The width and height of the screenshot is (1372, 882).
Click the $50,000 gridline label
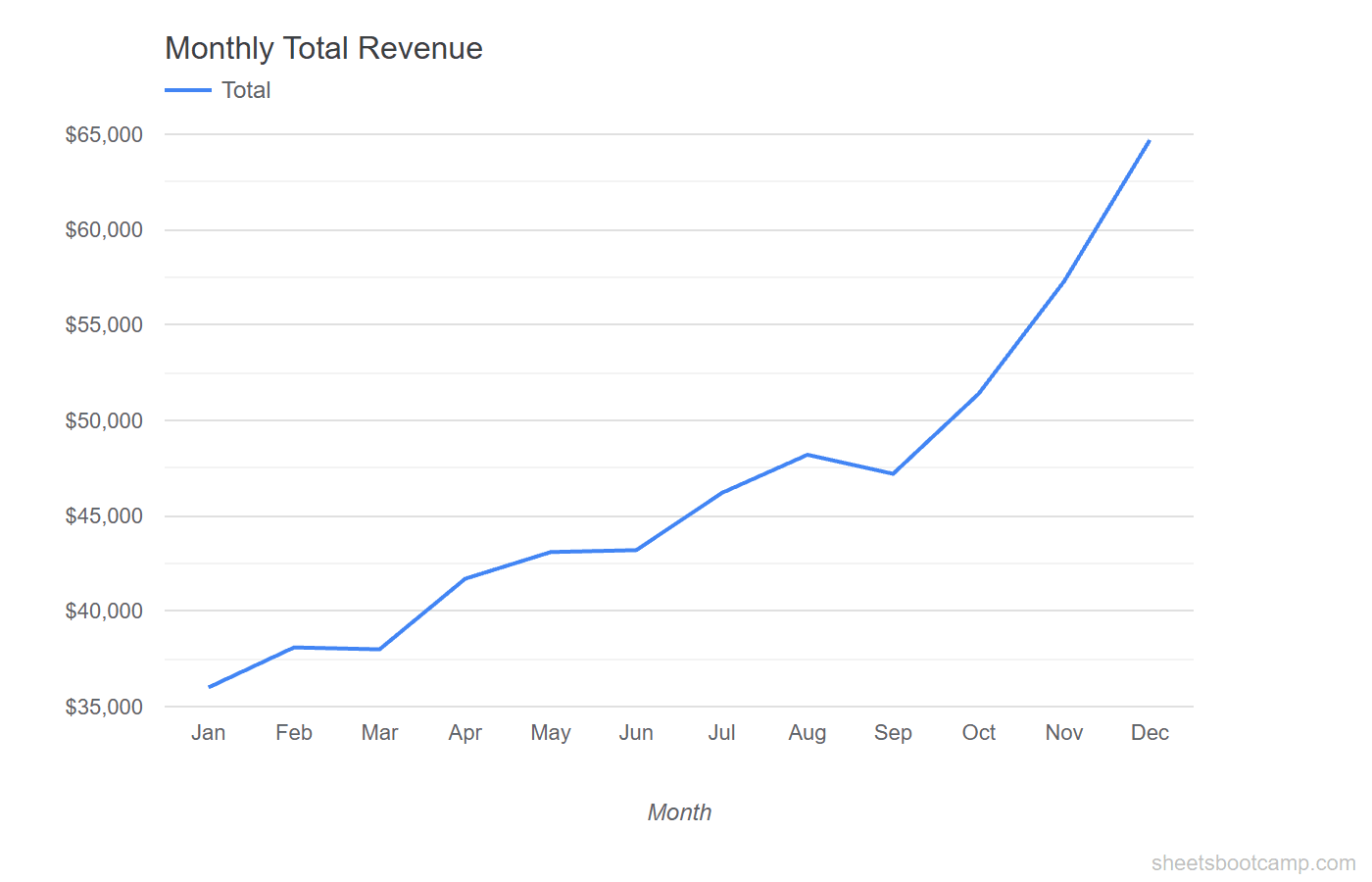106,419
